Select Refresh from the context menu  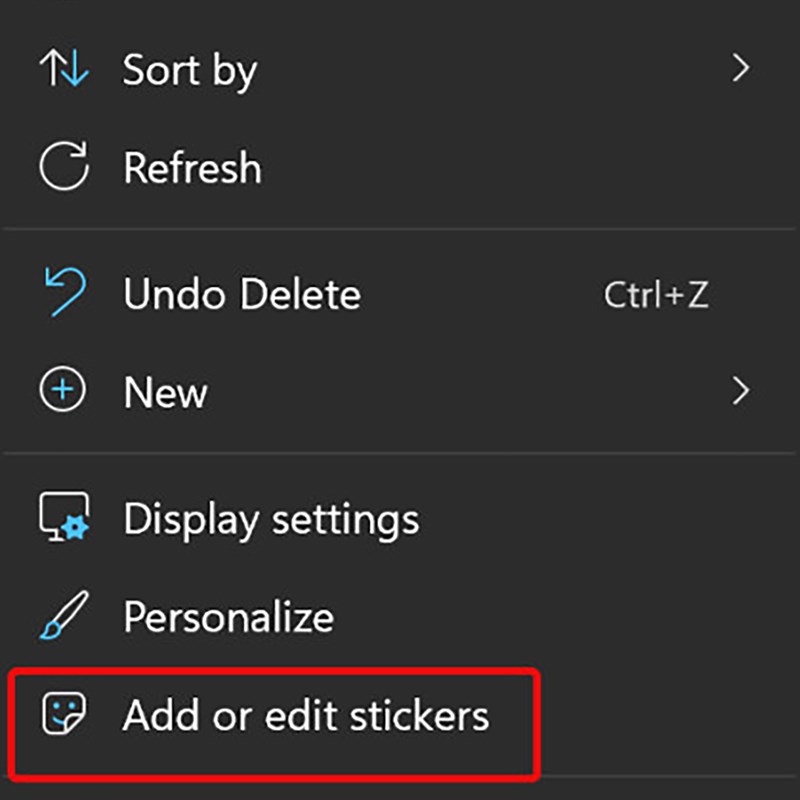(193, 167)
